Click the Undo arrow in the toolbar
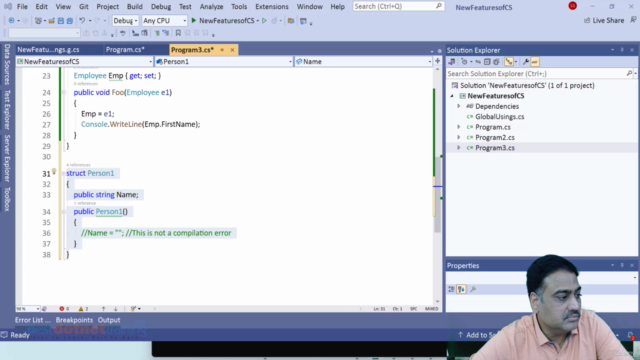The height and width of the screenshot is (360, 640). [x=82, y=20]
